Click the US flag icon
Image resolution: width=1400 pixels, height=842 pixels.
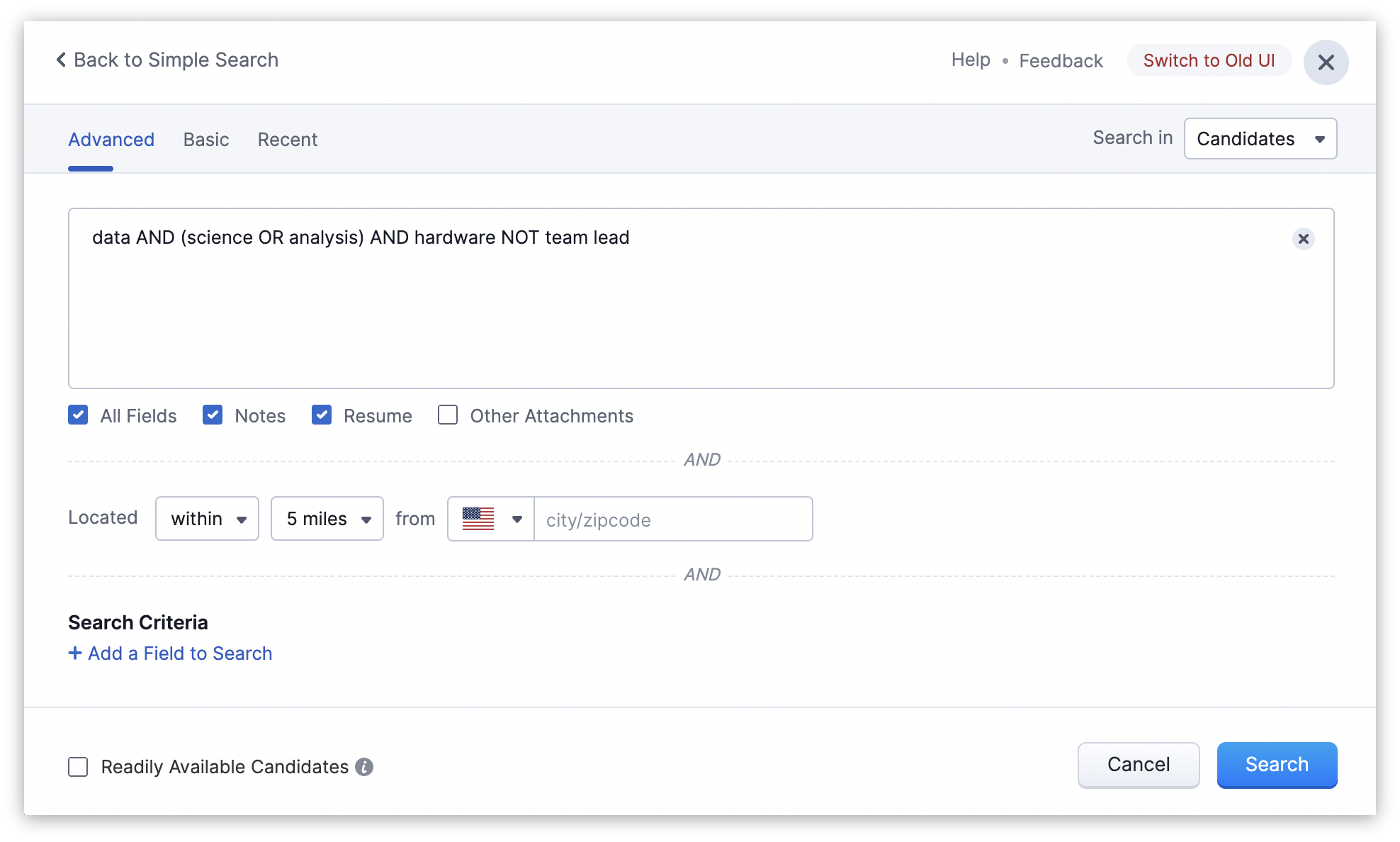point(478,519)
